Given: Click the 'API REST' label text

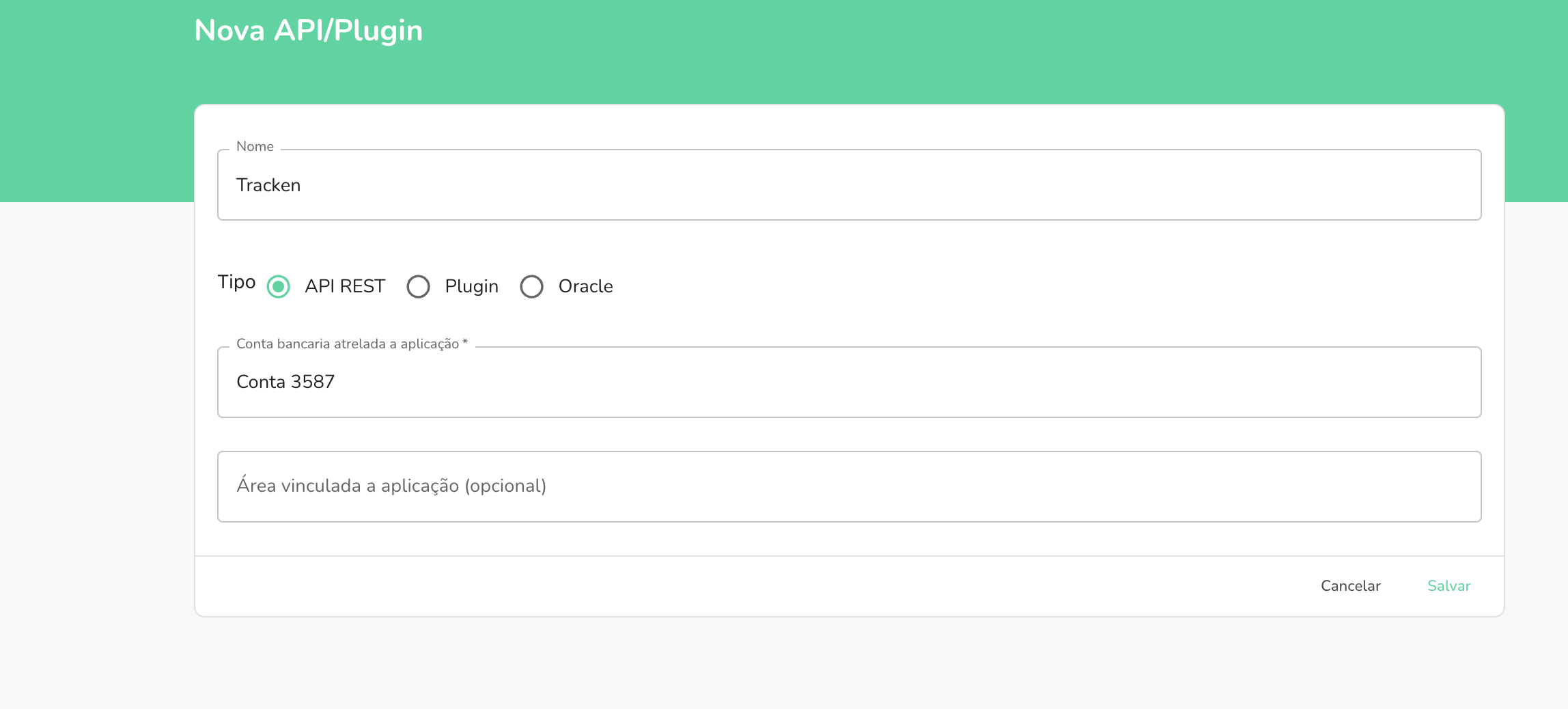Looking at the screenshot, I should click(x=345, y=286).
